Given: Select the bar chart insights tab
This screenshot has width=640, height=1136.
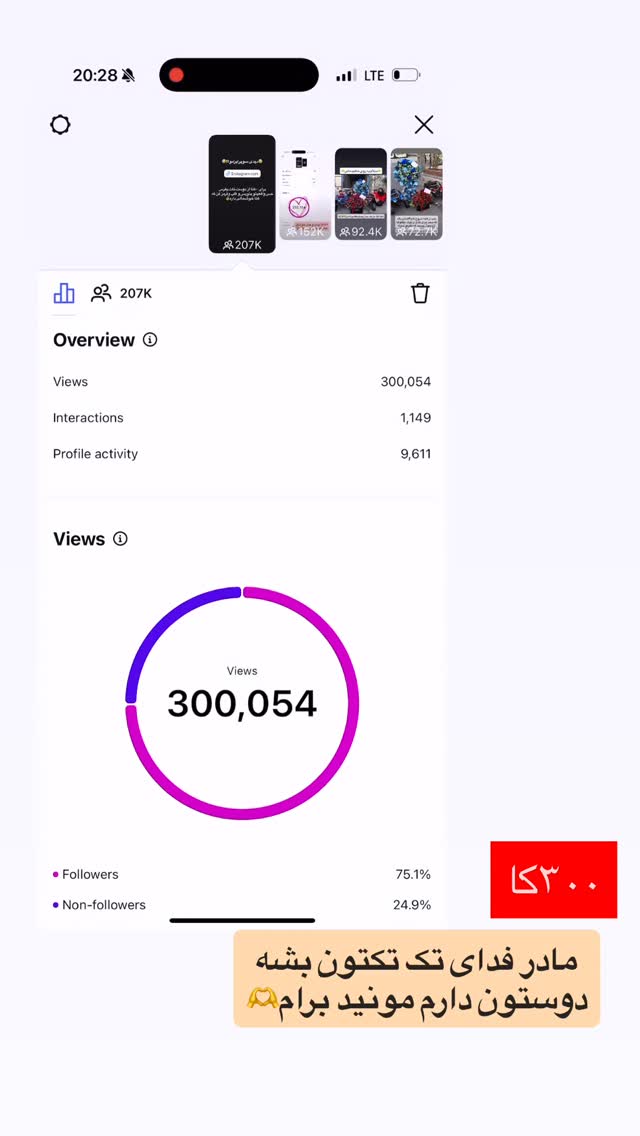Looking at the screenshot, I should (x=64, y=293).
